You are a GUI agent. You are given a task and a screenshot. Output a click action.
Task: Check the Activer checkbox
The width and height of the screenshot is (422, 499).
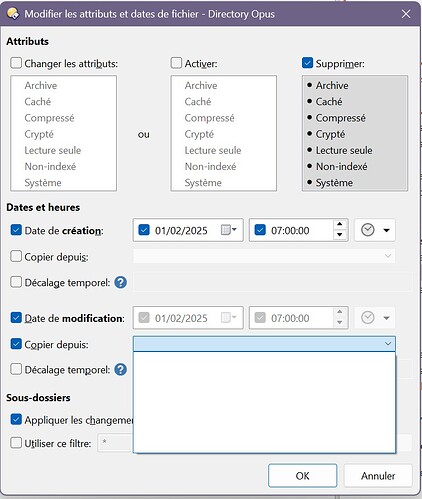point(176,63)
